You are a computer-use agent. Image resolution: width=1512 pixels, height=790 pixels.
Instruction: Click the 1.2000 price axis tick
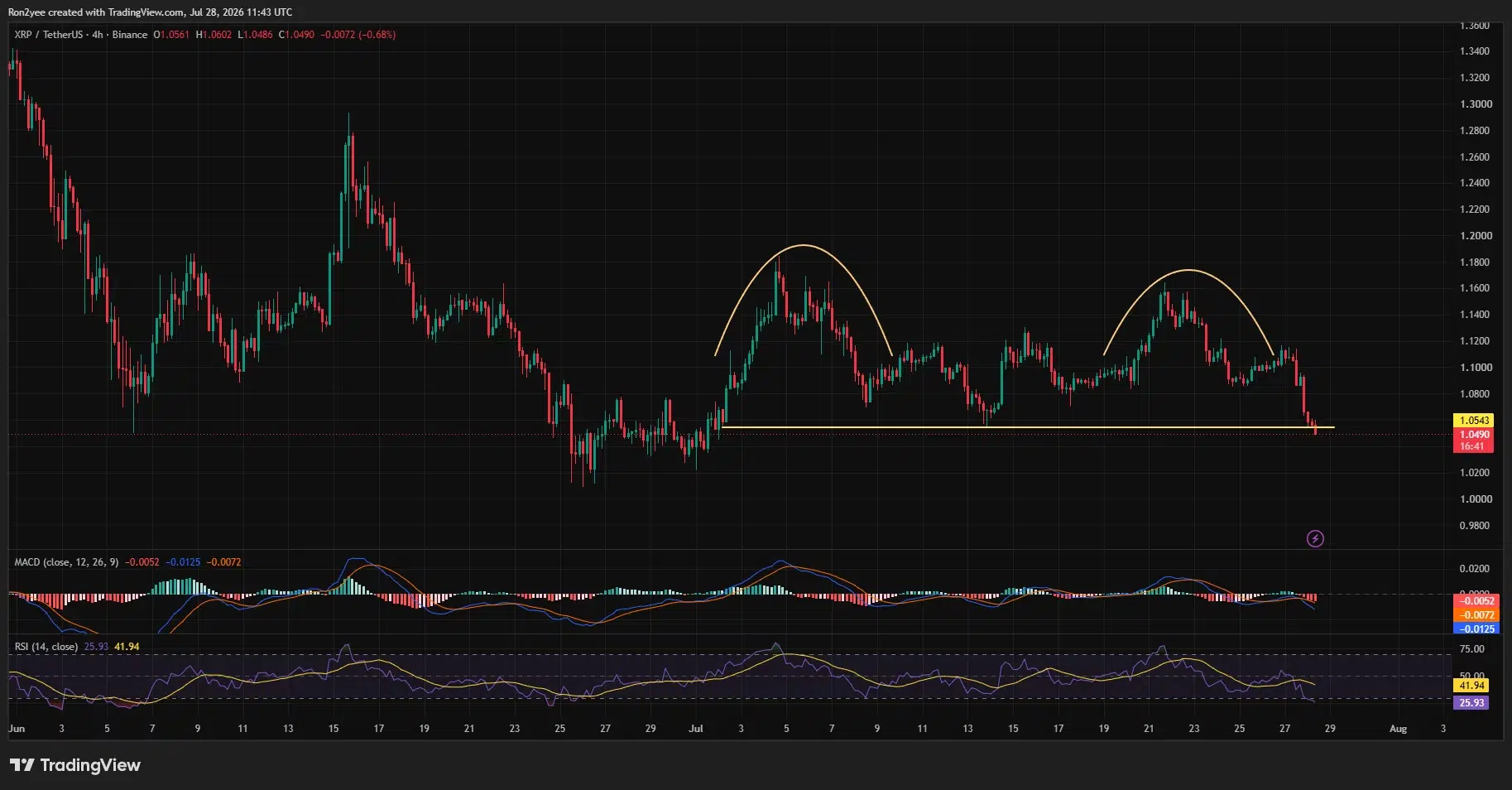pyautogui.click(x=1475, y=236)
